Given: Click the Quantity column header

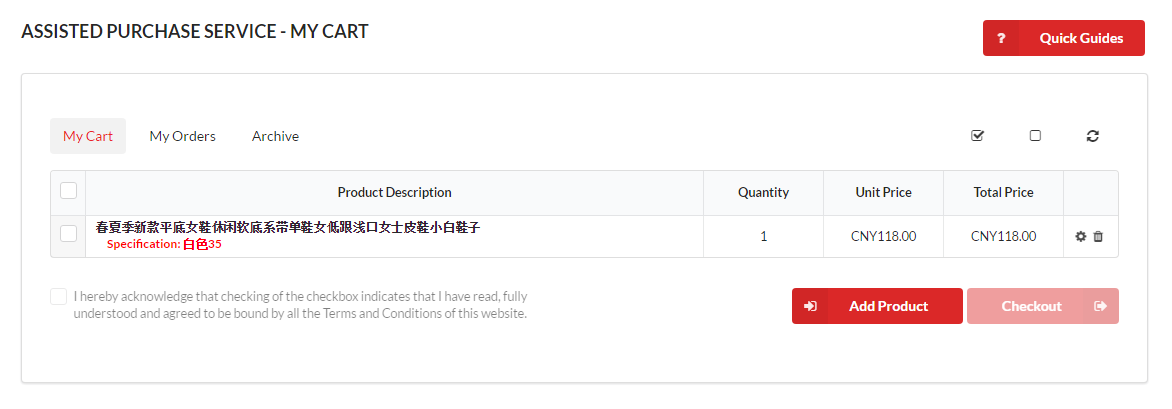Looking at the screenshot, I should click(x=763, y=192).
